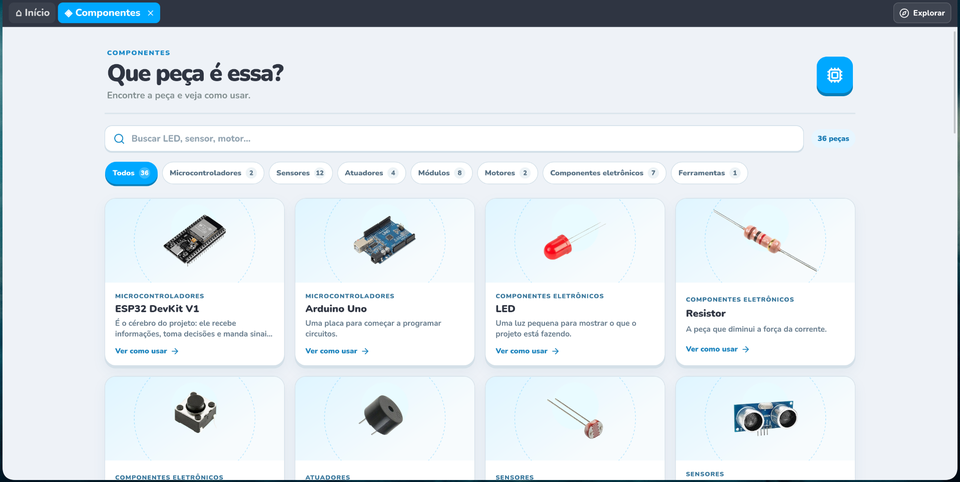
Task: Click Ver como usar for Resistor
Action: point(718,349)
